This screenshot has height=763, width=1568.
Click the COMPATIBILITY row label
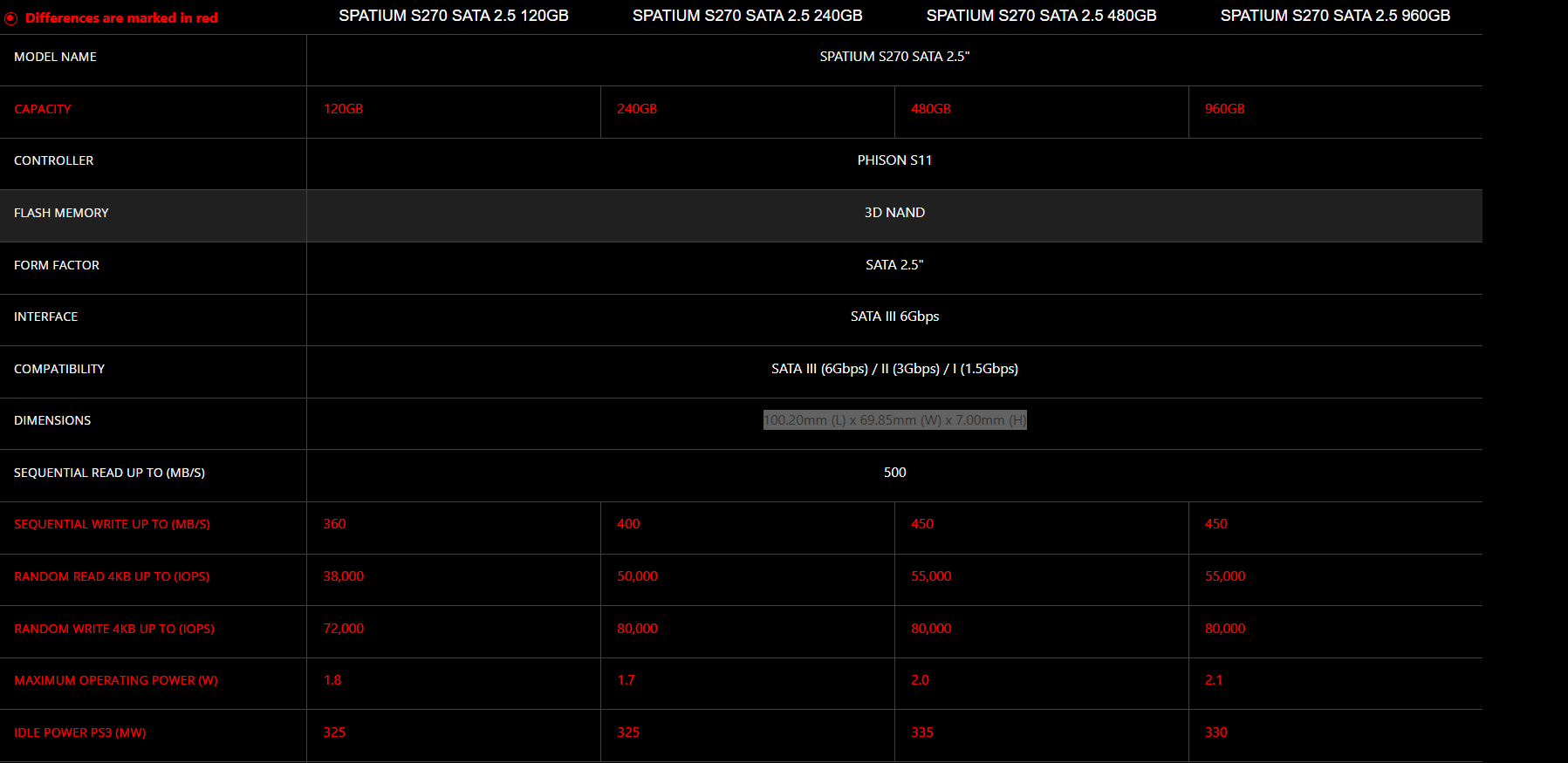click(59, 369)
